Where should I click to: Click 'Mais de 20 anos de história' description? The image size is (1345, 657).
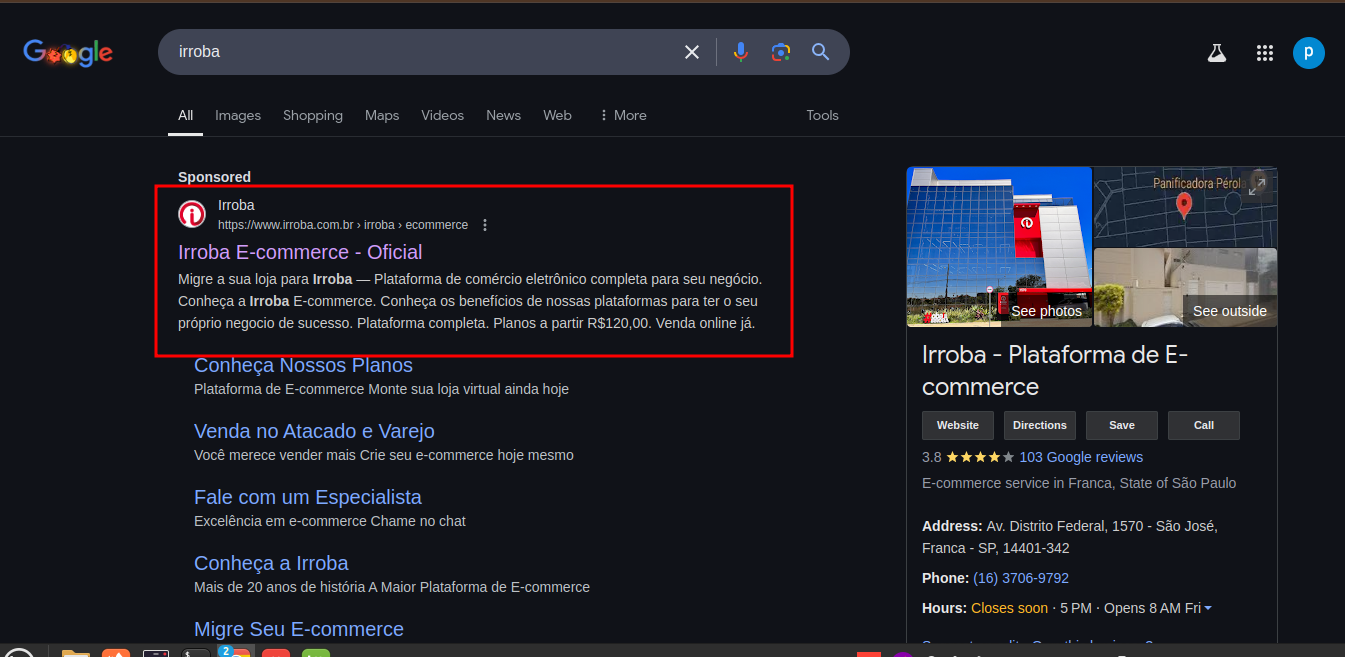[392, 587]
